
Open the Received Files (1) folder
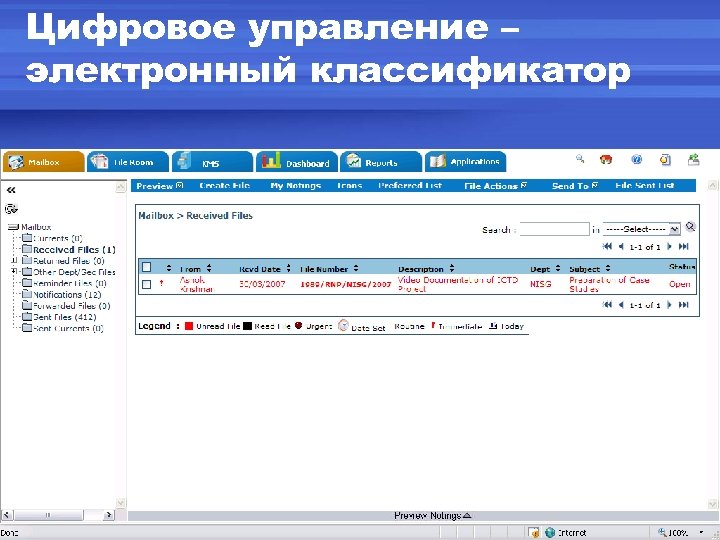click(x=69, y=250)
